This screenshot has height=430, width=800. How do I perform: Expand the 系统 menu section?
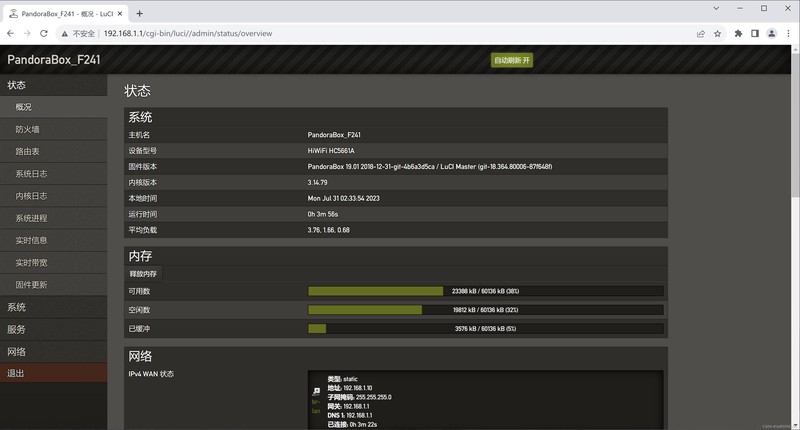click(x=54, y=307)
